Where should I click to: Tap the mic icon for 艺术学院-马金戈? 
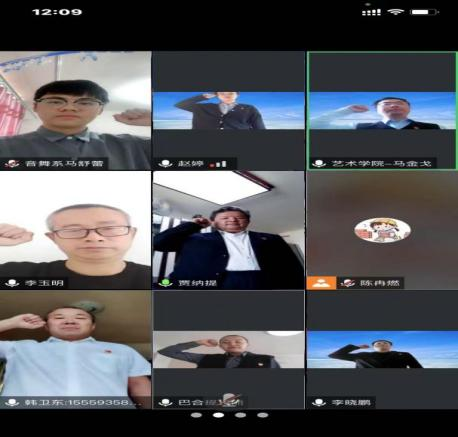point(318,164)
